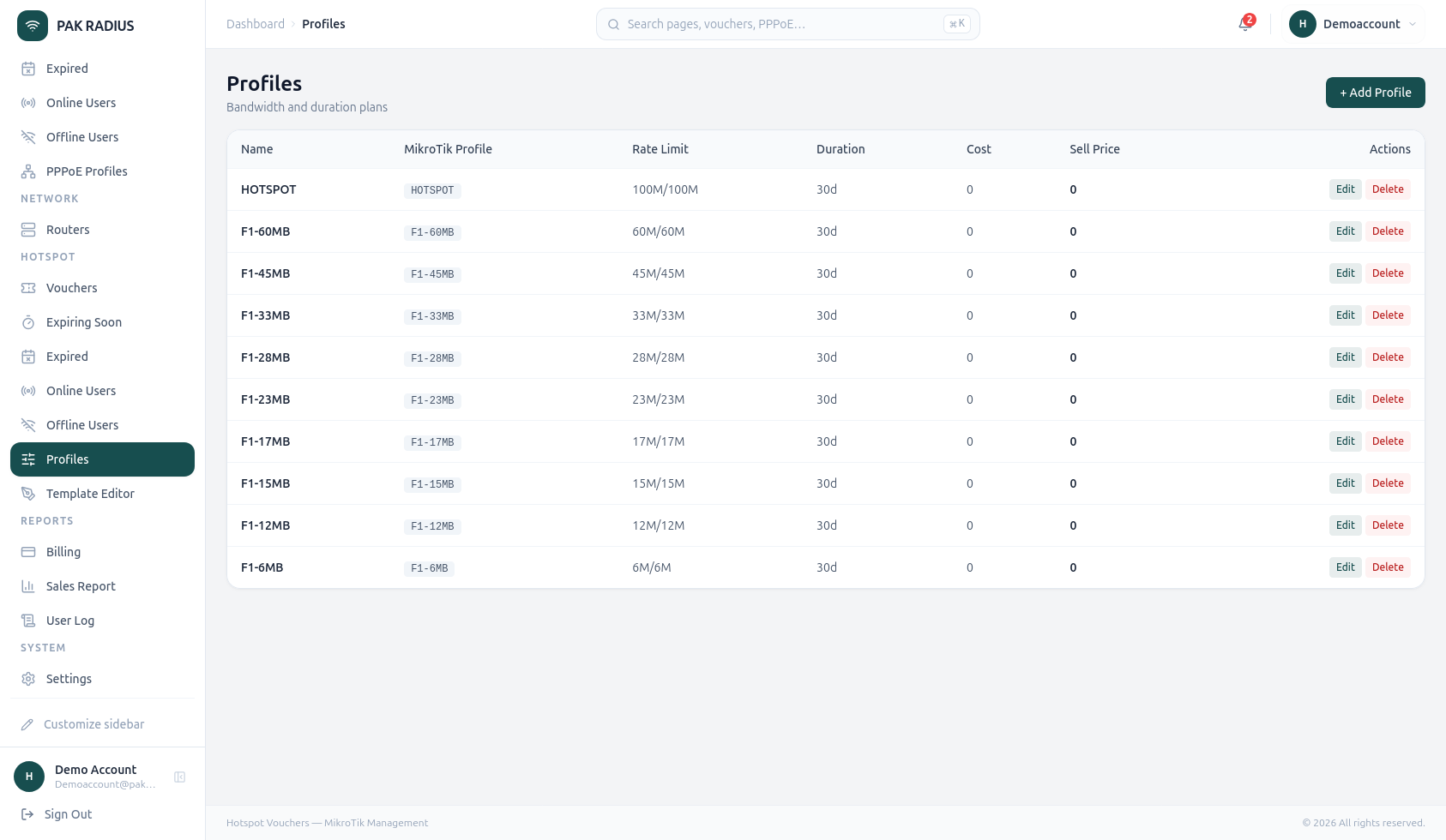Click the Add Profile button
The width and height of the screenshot is (1446, 840).
click(x=1376, y=93)
